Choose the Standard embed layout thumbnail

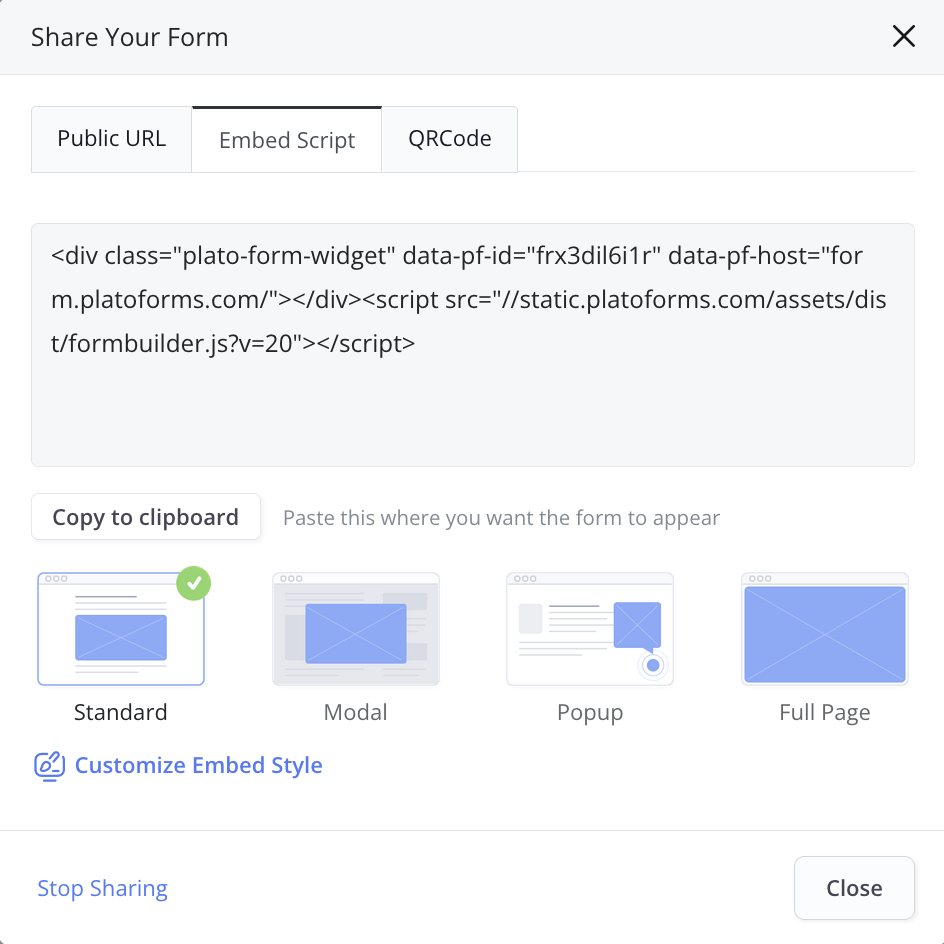pos(121,630)
